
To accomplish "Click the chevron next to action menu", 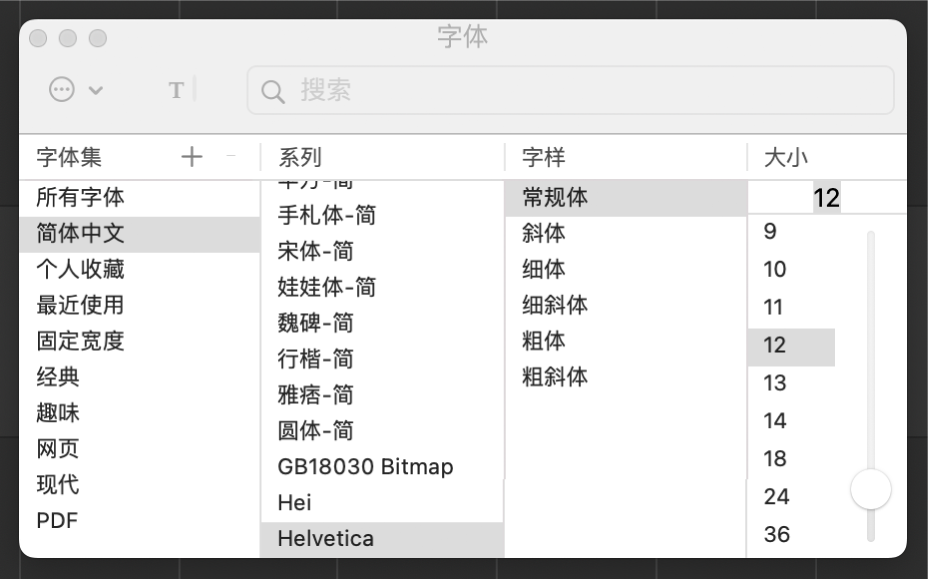I will 95,89.
